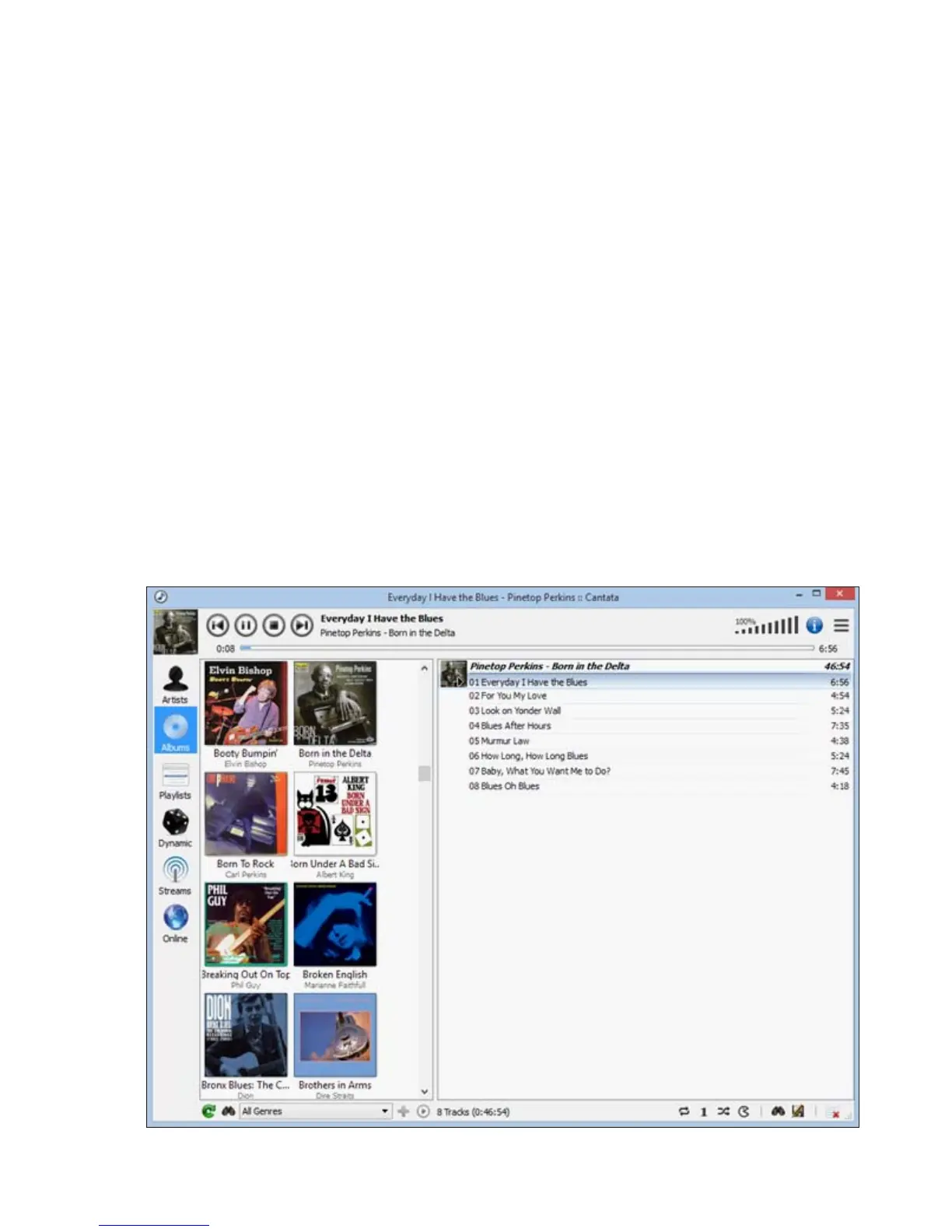952x1232 pixels.
Task: Click the album list scrollbar thumb
Action: [424, 773]
